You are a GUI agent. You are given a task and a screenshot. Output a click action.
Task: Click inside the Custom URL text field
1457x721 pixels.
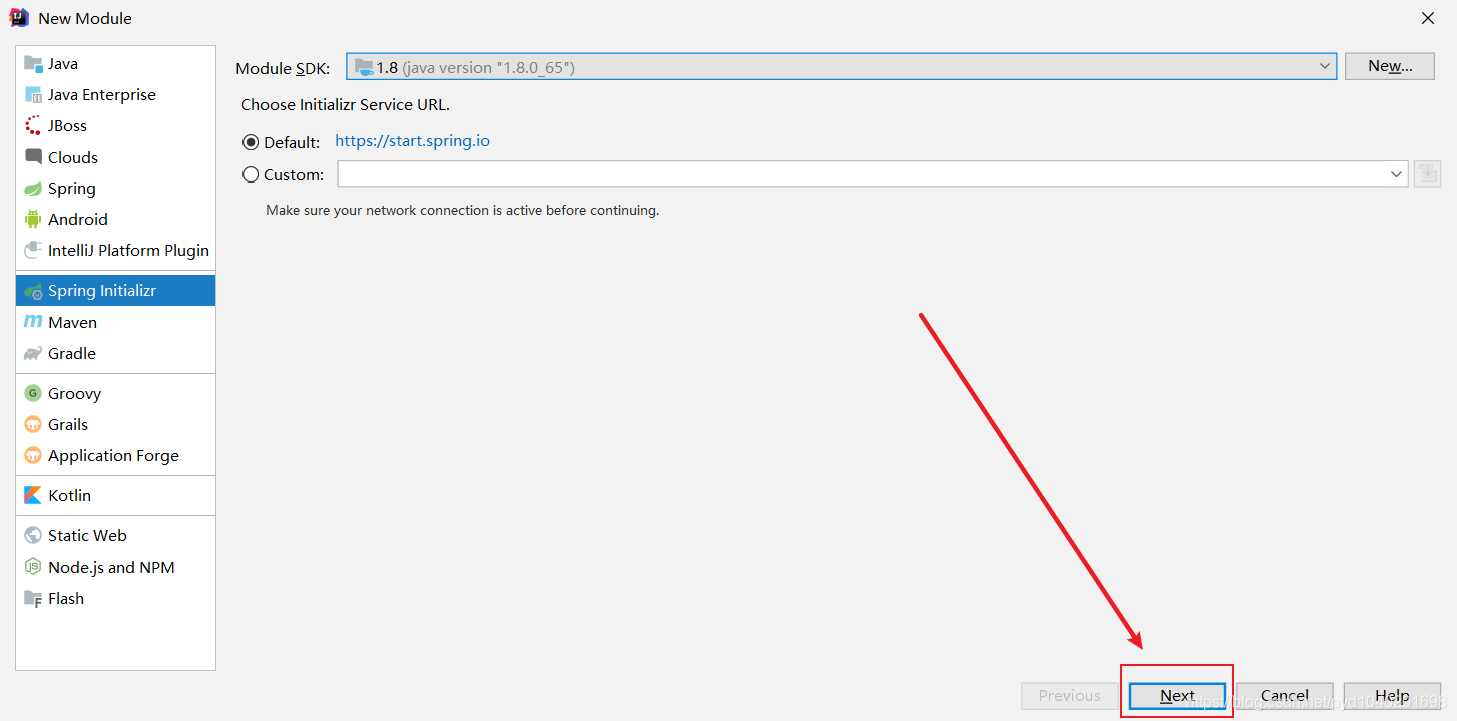click(861, 174)
